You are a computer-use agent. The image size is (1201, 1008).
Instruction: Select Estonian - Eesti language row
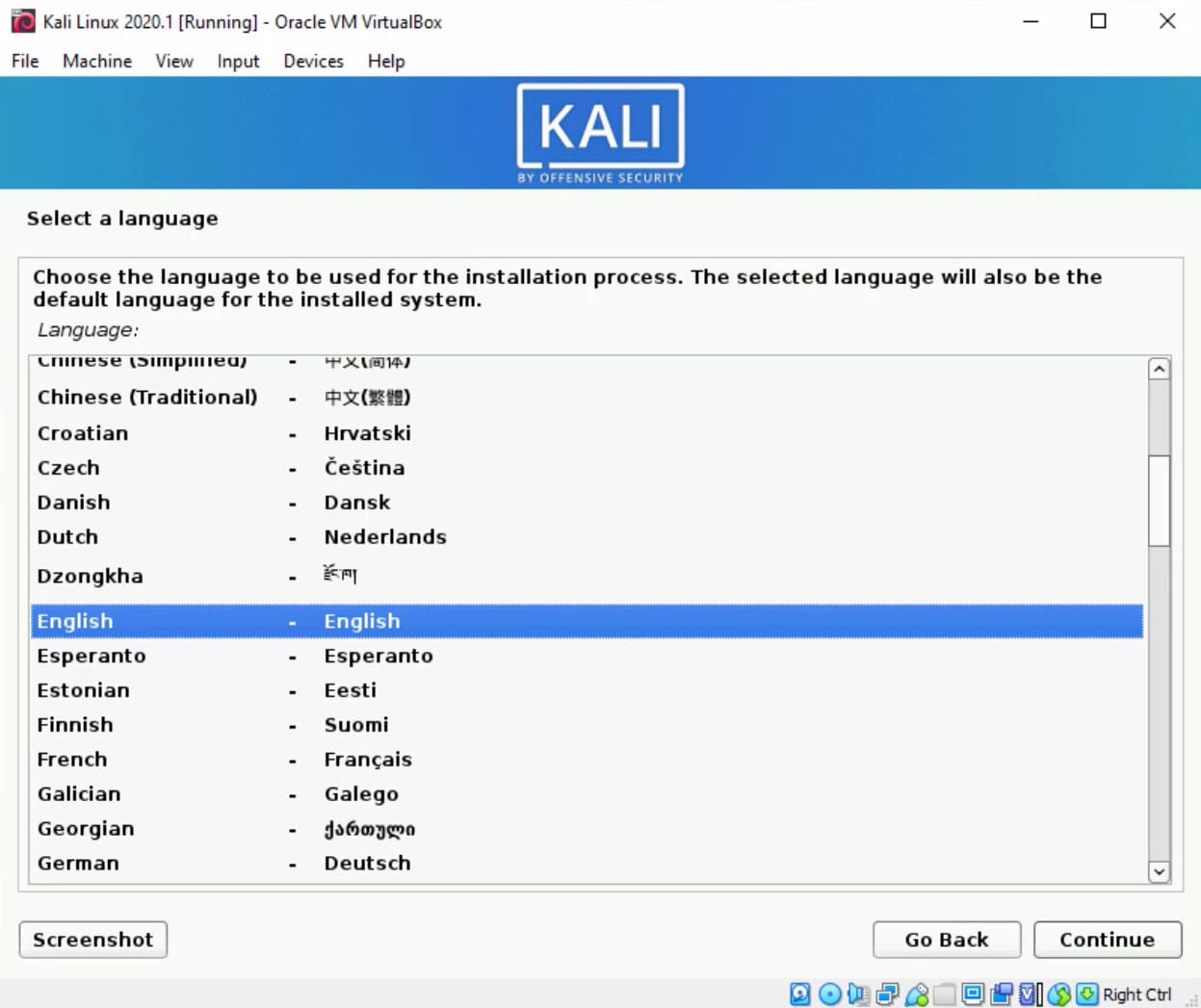pyautogui.click(x=587, y=690)
